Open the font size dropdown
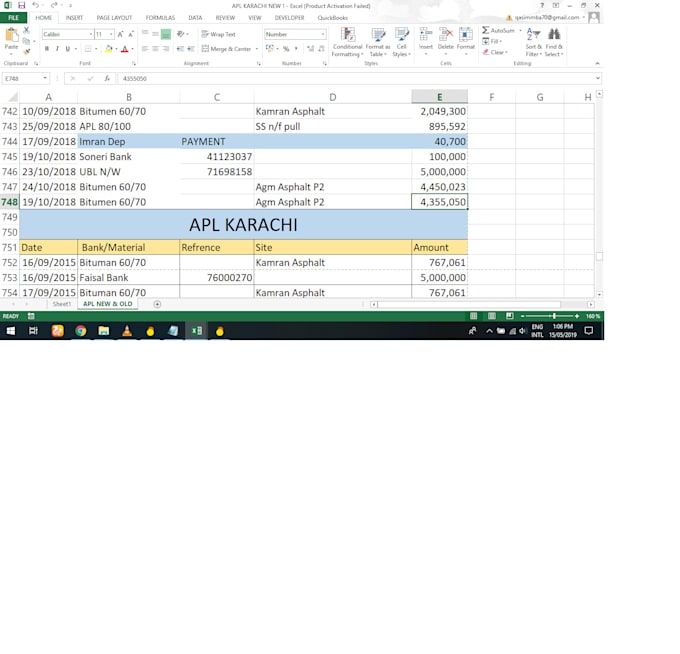This screenshot has width=680, height=654. (x=111, y=34)
